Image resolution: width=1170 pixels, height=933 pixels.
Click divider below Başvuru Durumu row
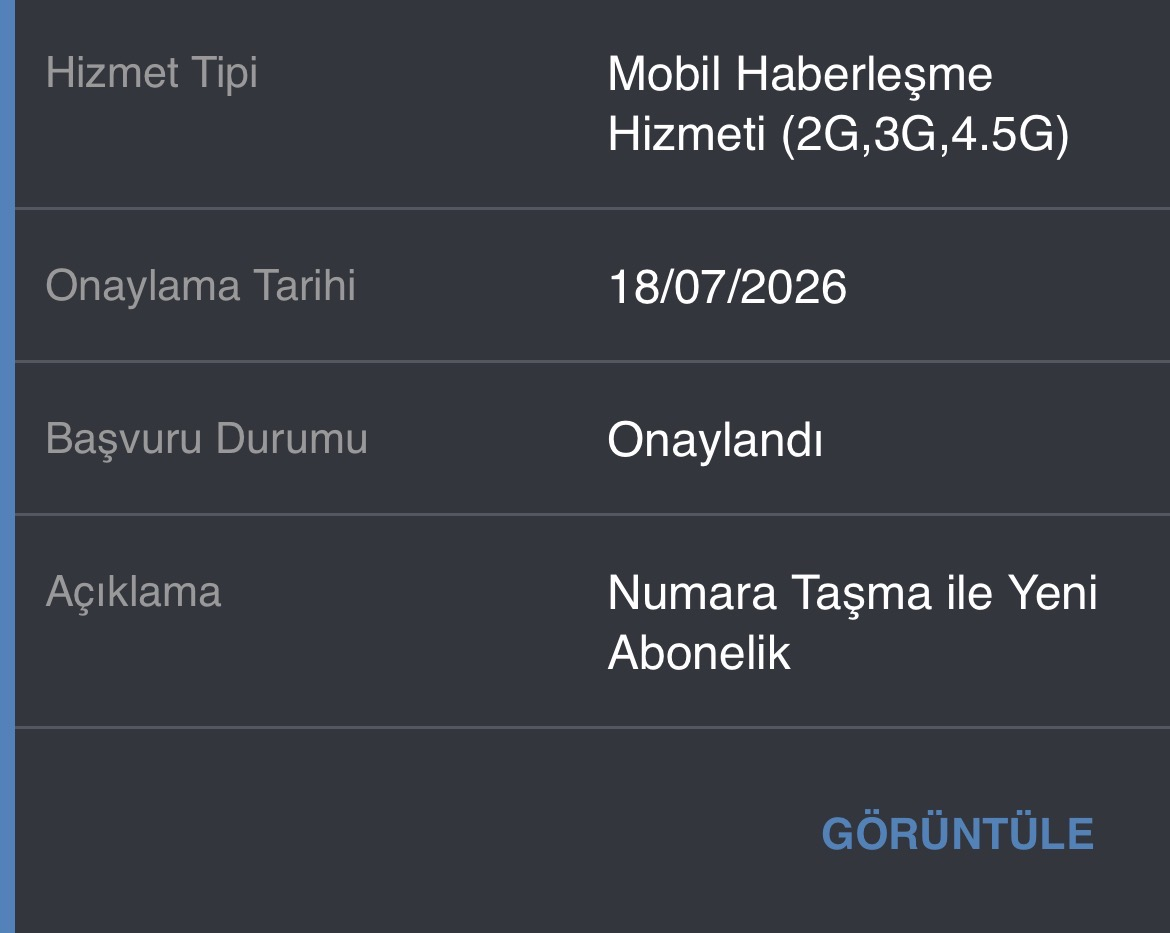pos(592,514)
